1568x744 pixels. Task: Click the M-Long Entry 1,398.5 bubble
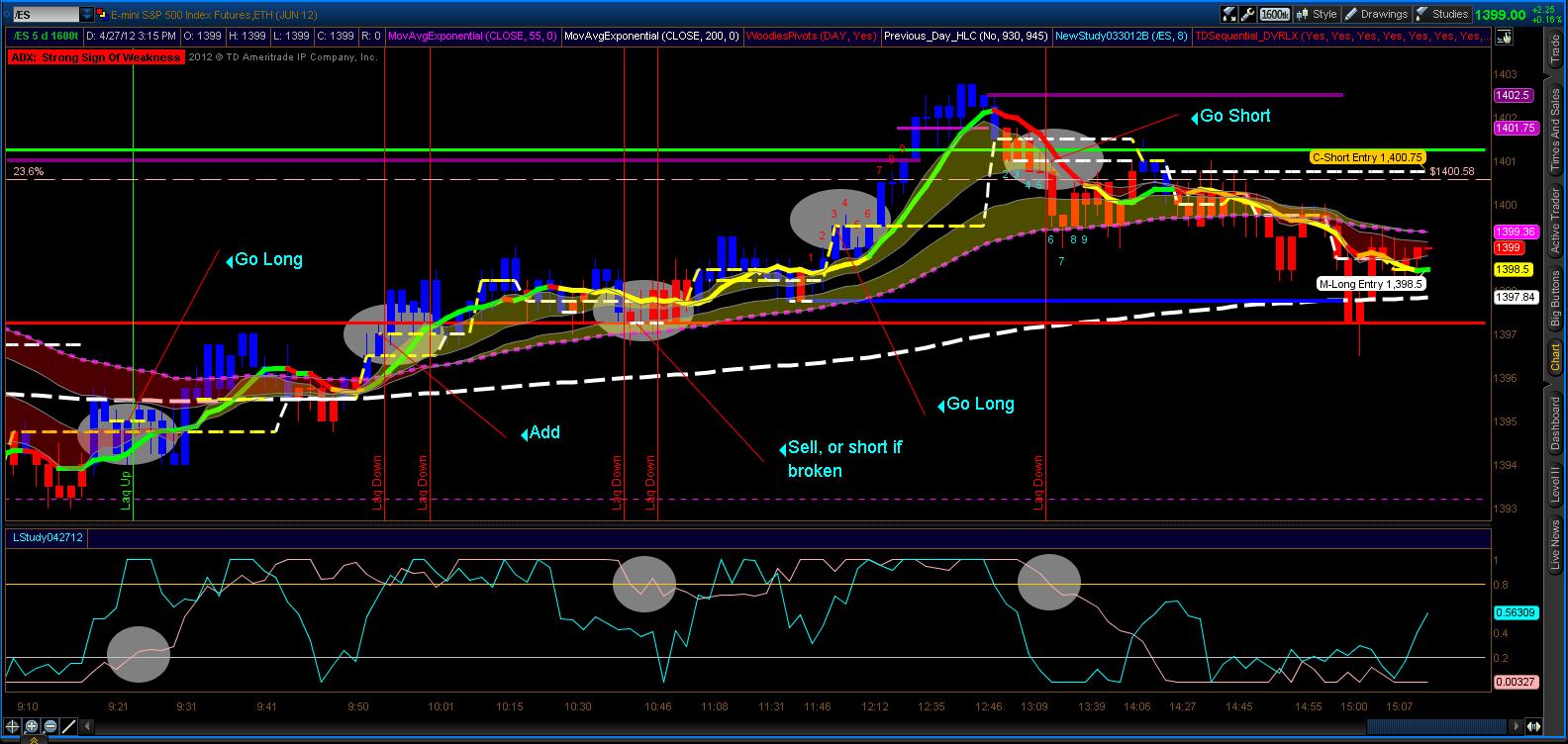coord(1370,284)
